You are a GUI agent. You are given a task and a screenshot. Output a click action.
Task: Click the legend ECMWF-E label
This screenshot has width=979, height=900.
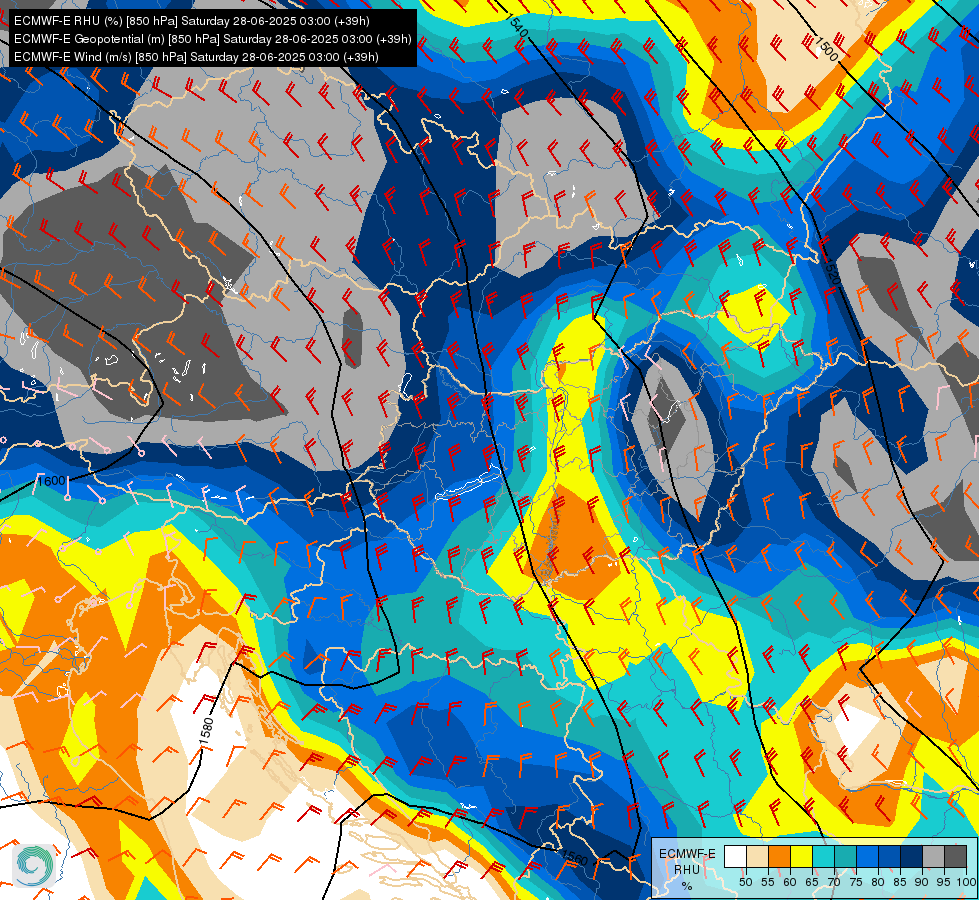(x=687, y=854)
